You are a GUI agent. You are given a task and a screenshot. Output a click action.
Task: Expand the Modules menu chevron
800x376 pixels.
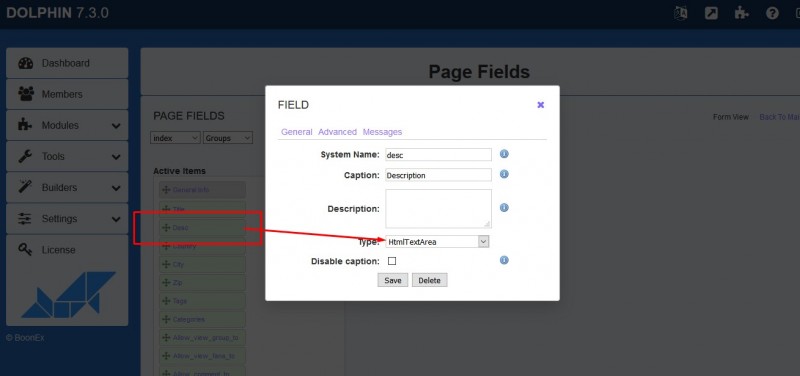coord(116,126)
